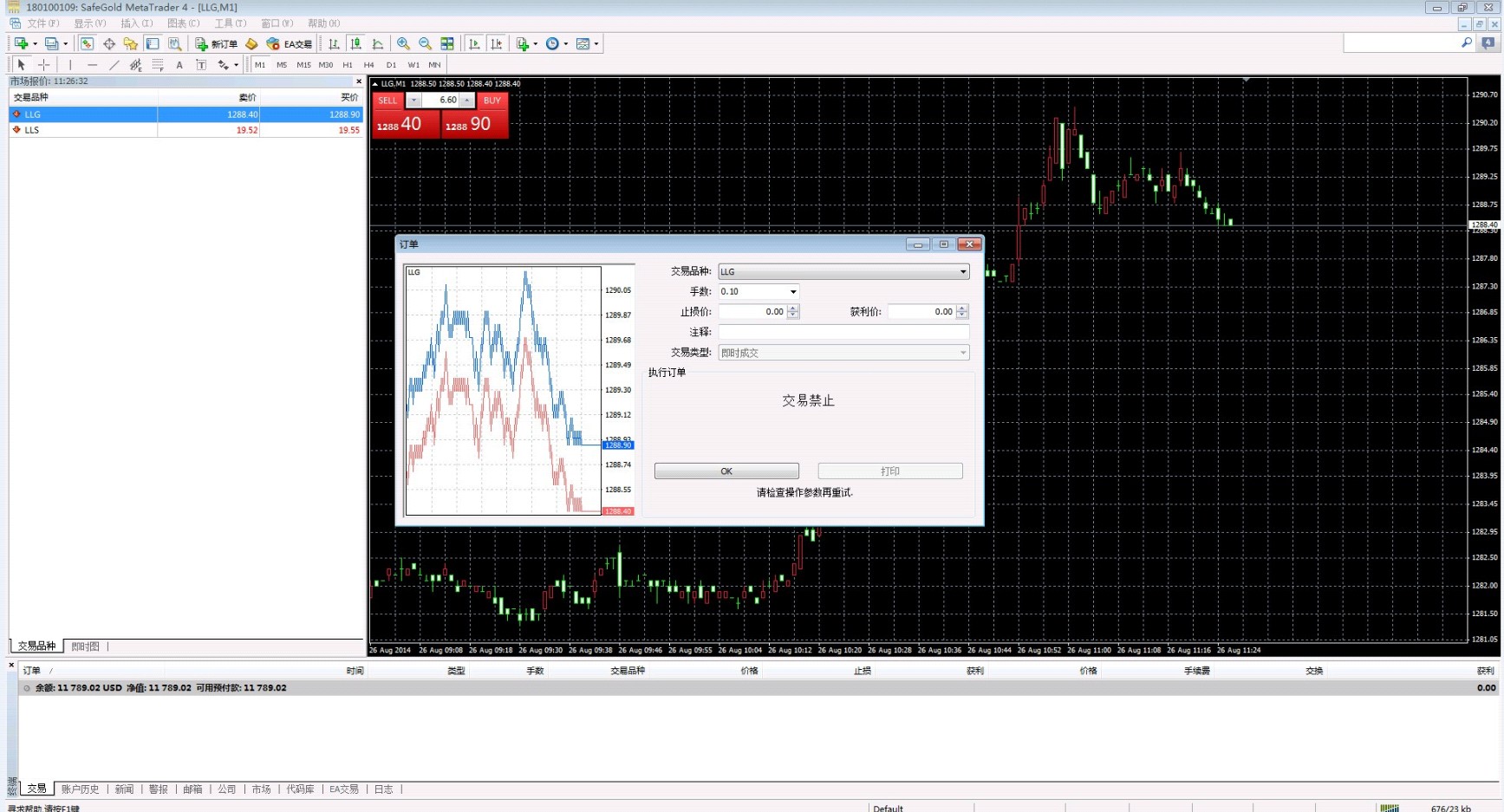Image resolution: width=1504 pixels, height=812 pixels.
Task: Open the MetaEditor yellow book icon
Action: click(251, 43)
